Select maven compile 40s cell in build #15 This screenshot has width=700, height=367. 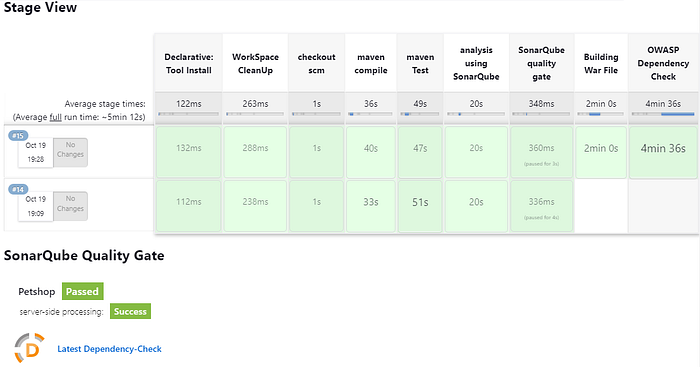[371, 152]
